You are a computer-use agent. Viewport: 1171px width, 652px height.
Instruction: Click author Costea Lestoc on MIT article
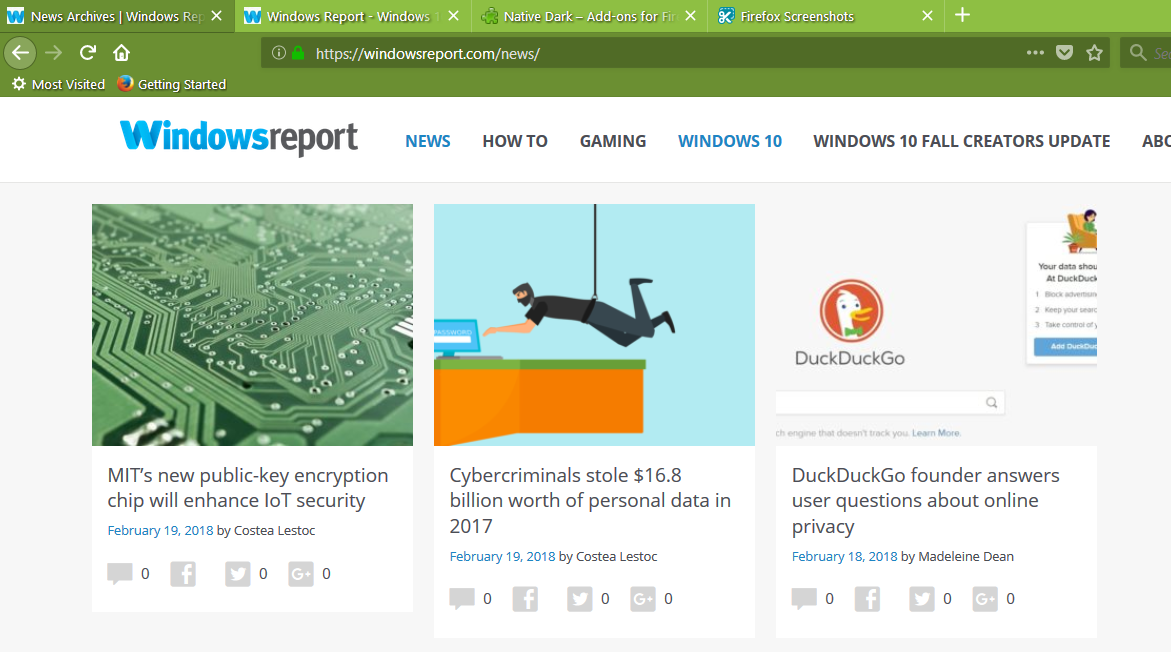click(275, 530)
